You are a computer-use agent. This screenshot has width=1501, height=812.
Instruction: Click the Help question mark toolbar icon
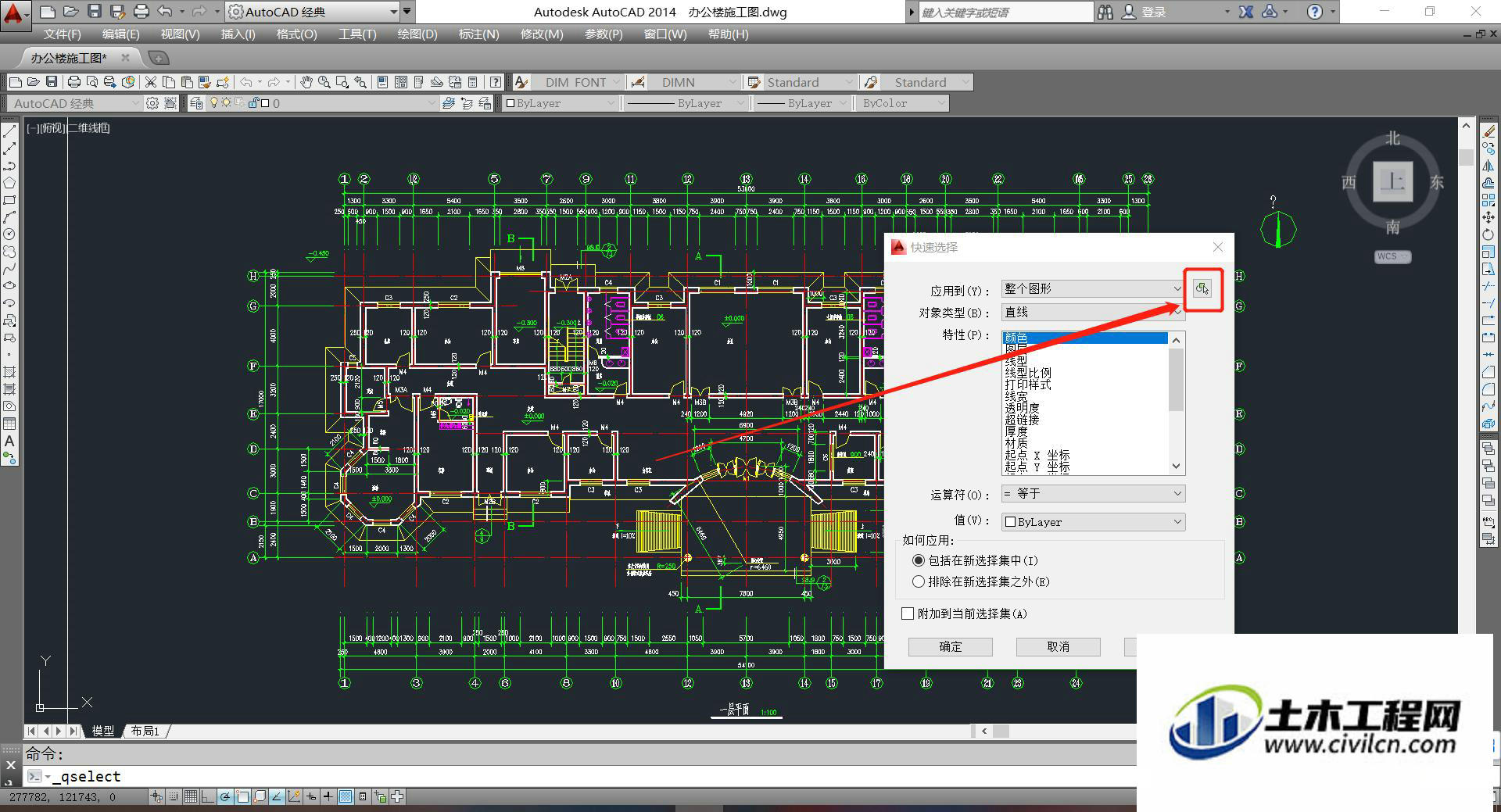point(496,82)
